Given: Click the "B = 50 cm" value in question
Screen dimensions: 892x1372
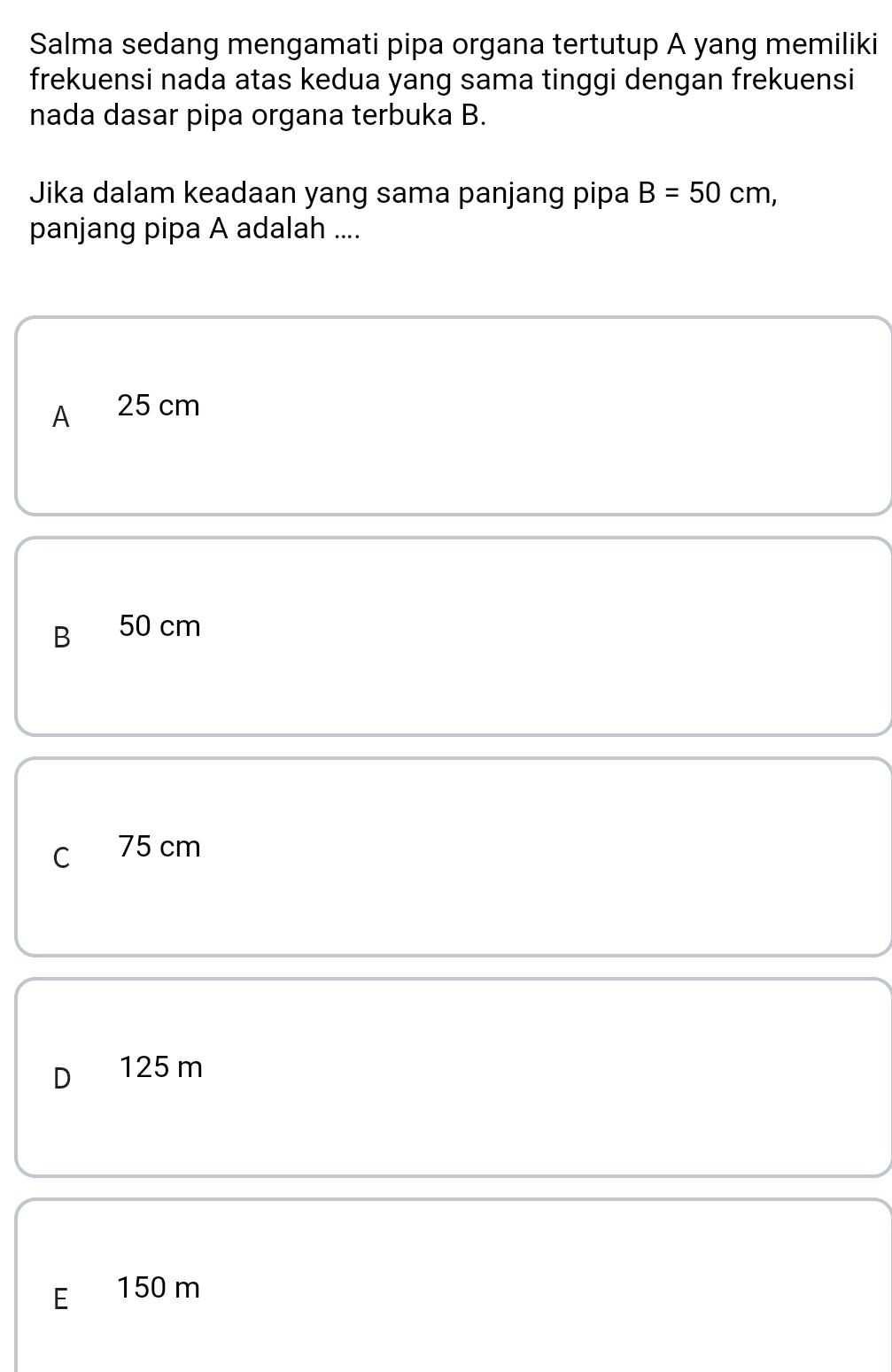Looking at the screenshot, I should coord(709,193).
